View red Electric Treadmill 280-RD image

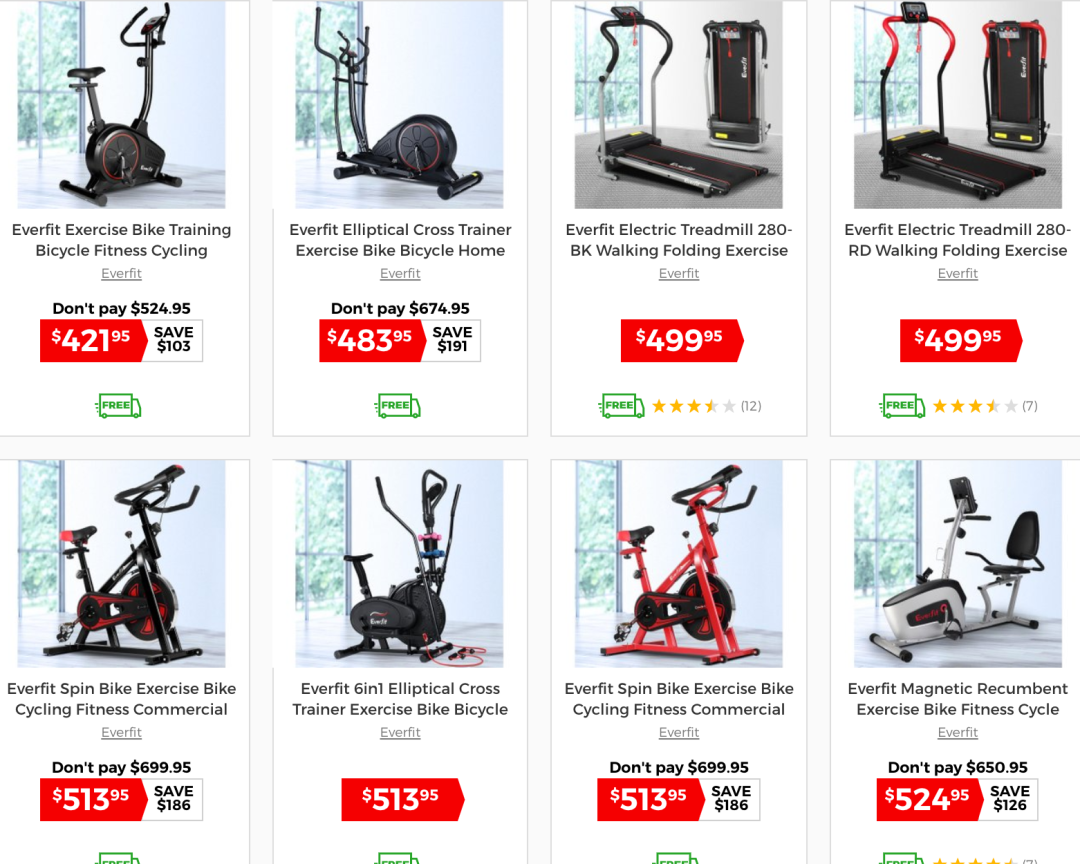point(957,105)
